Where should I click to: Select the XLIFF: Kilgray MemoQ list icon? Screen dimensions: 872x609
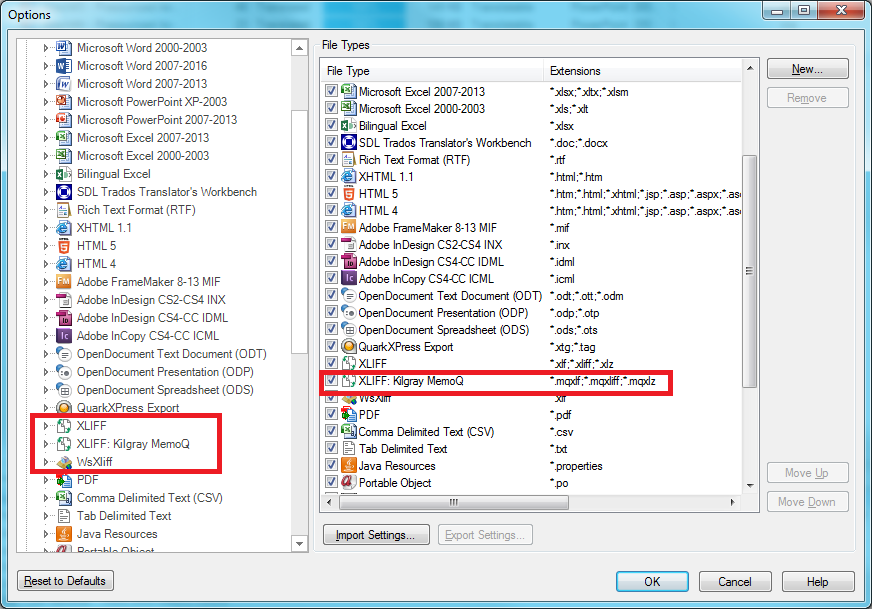(349, 380)
